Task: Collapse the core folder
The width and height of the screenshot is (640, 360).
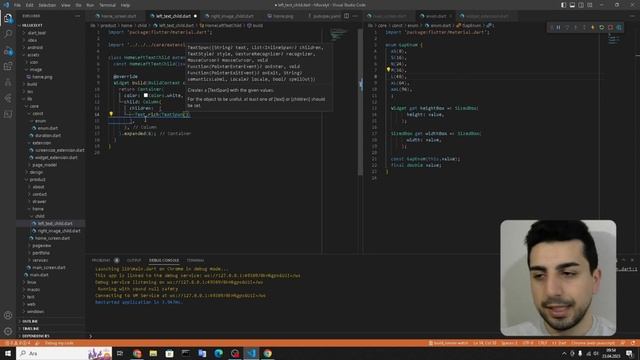Action: tap(33, 106)
